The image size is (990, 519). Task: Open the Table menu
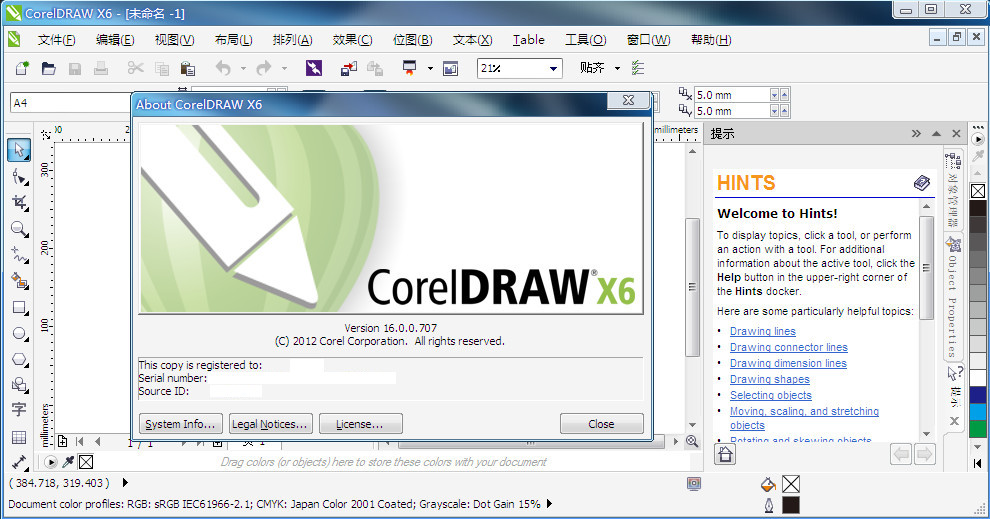click(528, 40)
